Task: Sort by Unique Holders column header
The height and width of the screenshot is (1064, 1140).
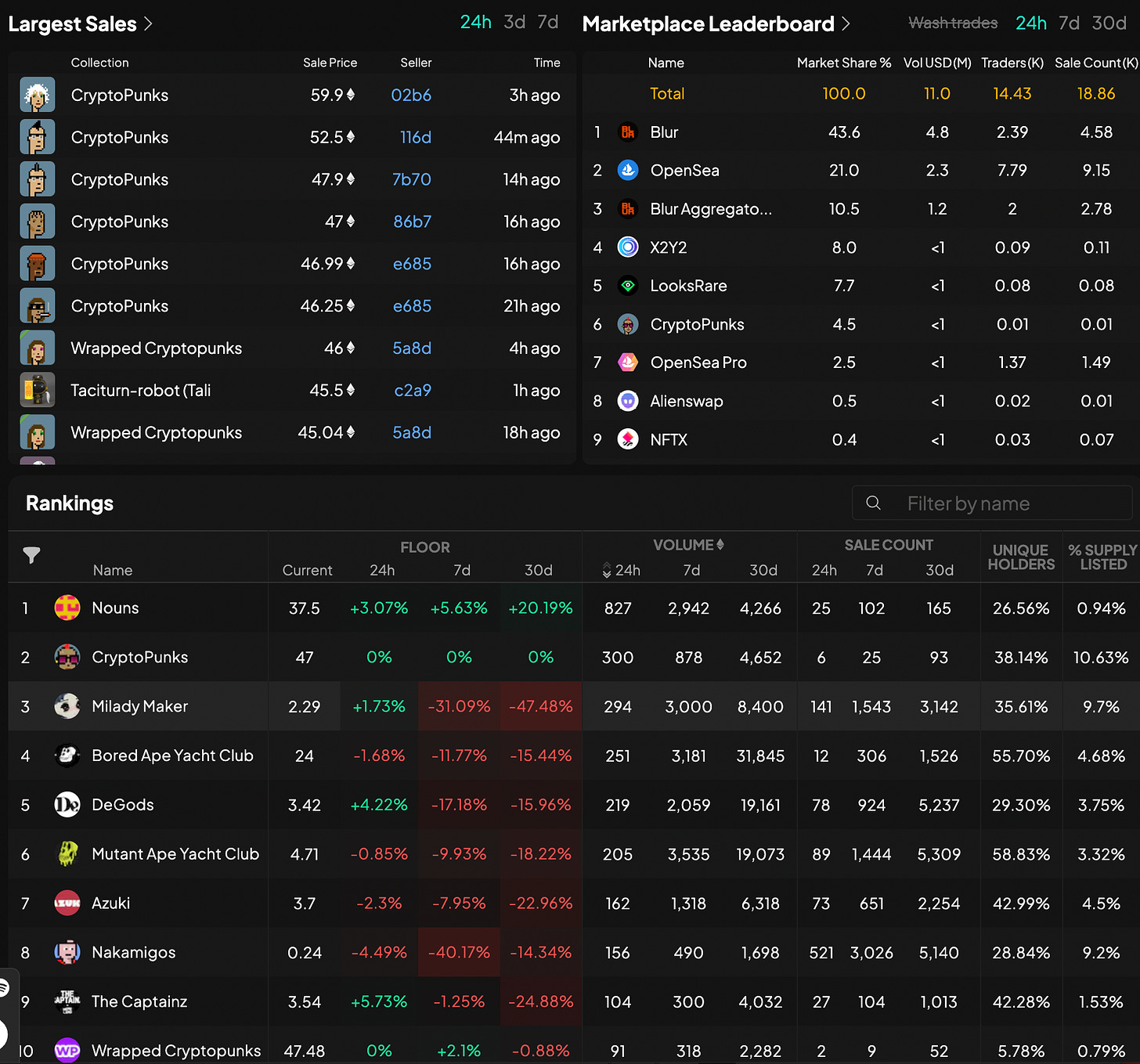Action: (x=1021, y=557)
